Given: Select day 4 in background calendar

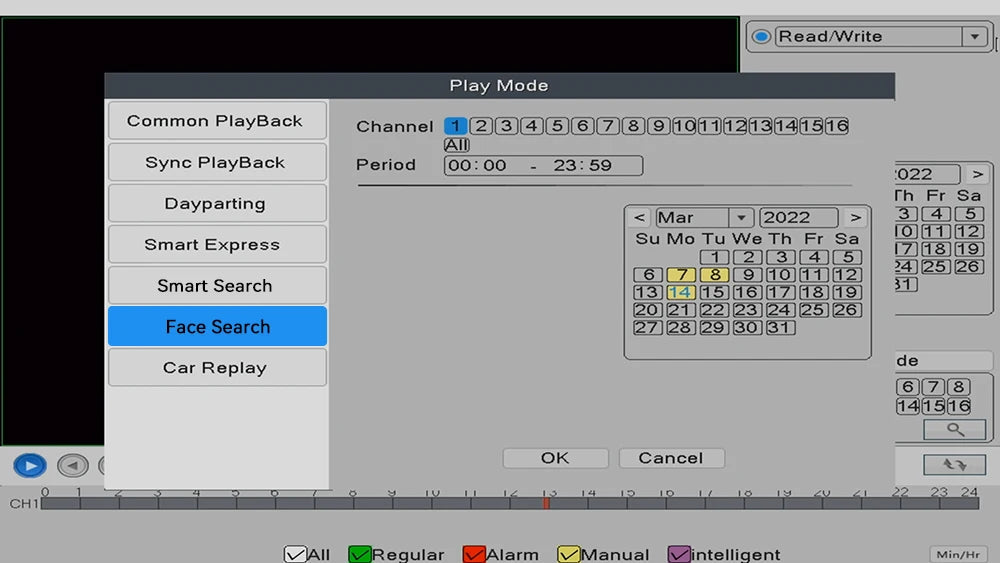Looking at the screenshot, I should click(x=936, y=214).
